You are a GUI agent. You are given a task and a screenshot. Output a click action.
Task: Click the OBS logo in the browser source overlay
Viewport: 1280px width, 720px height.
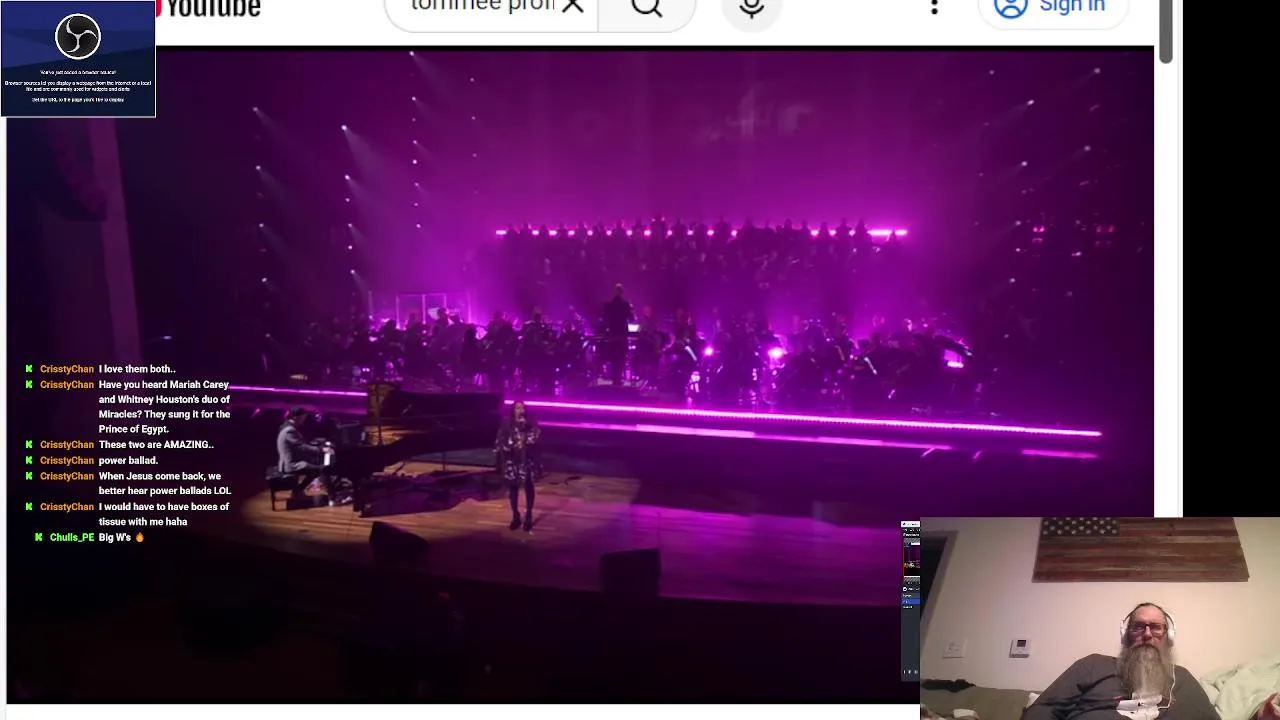coord(78,37)
